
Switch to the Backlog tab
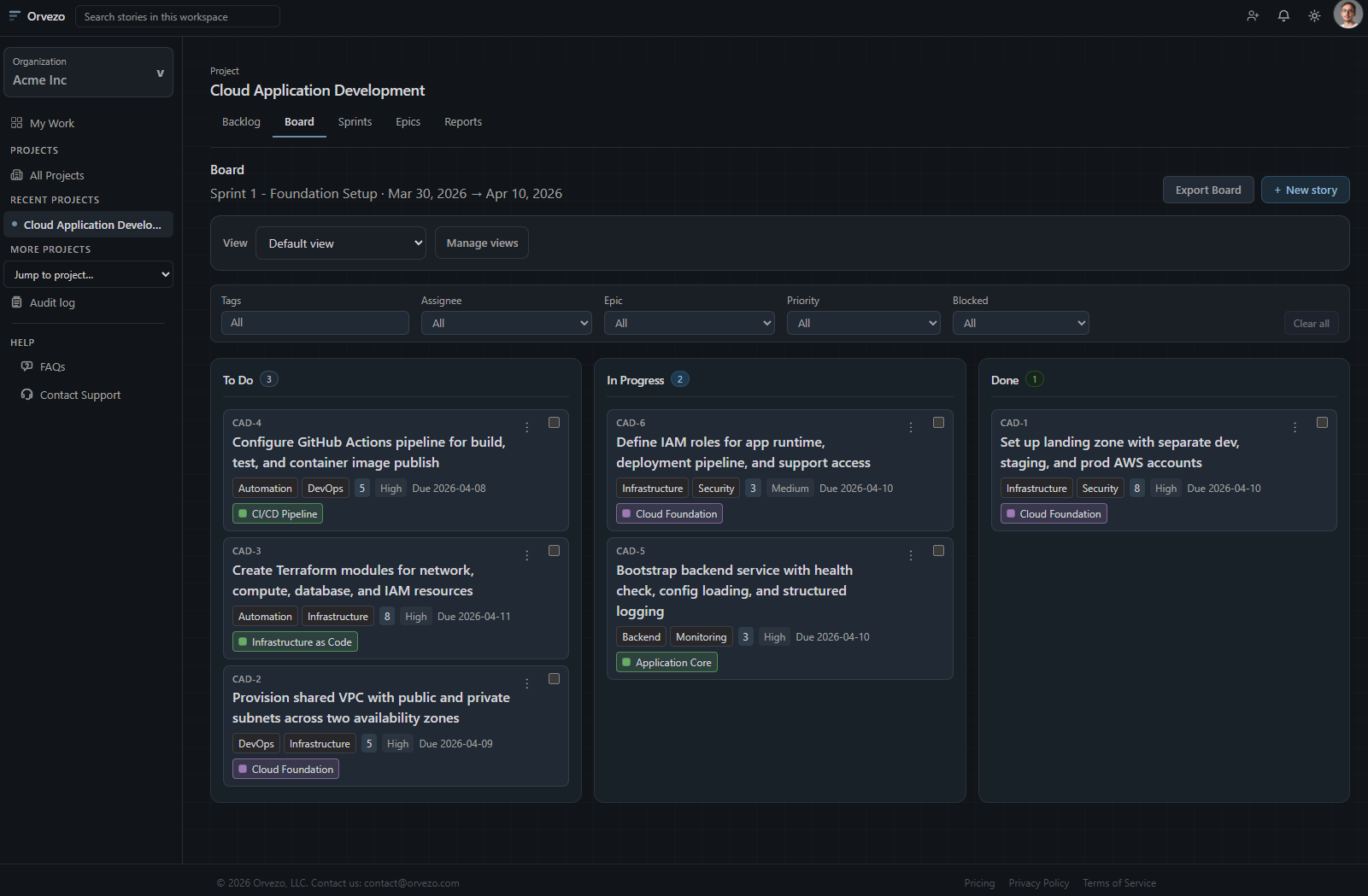tap(241, 122)
